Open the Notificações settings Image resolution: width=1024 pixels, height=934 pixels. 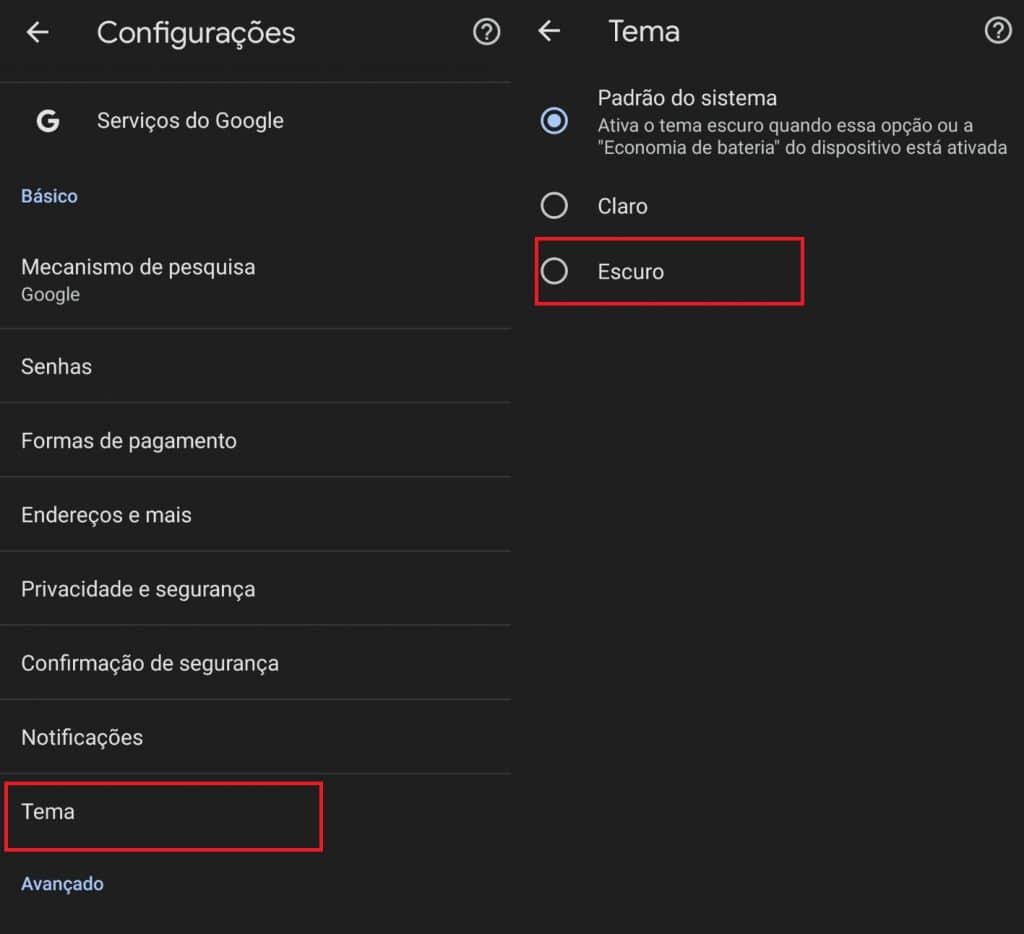point(255,737)
